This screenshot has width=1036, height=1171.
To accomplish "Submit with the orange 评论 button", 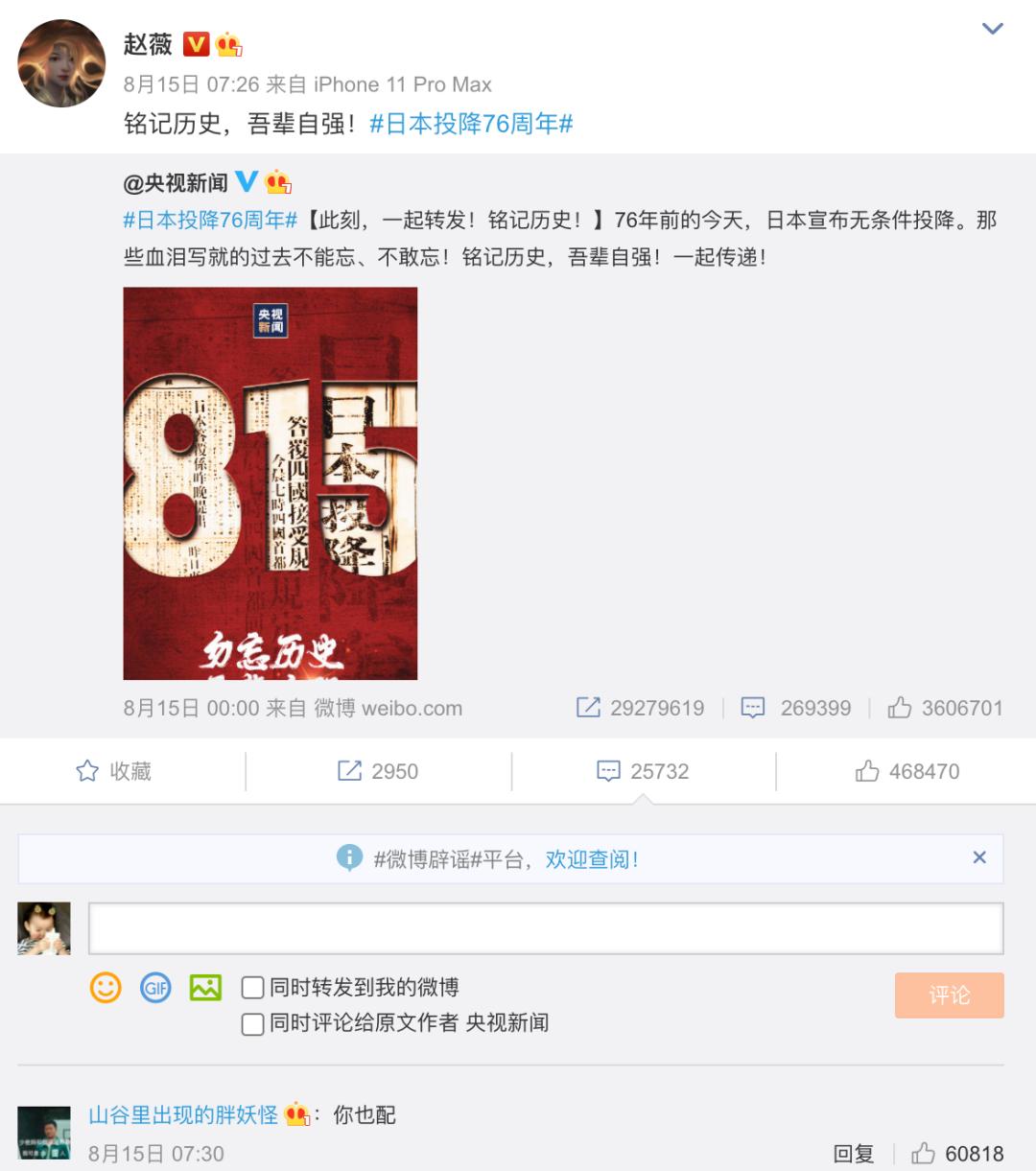I will pos(950,995).
